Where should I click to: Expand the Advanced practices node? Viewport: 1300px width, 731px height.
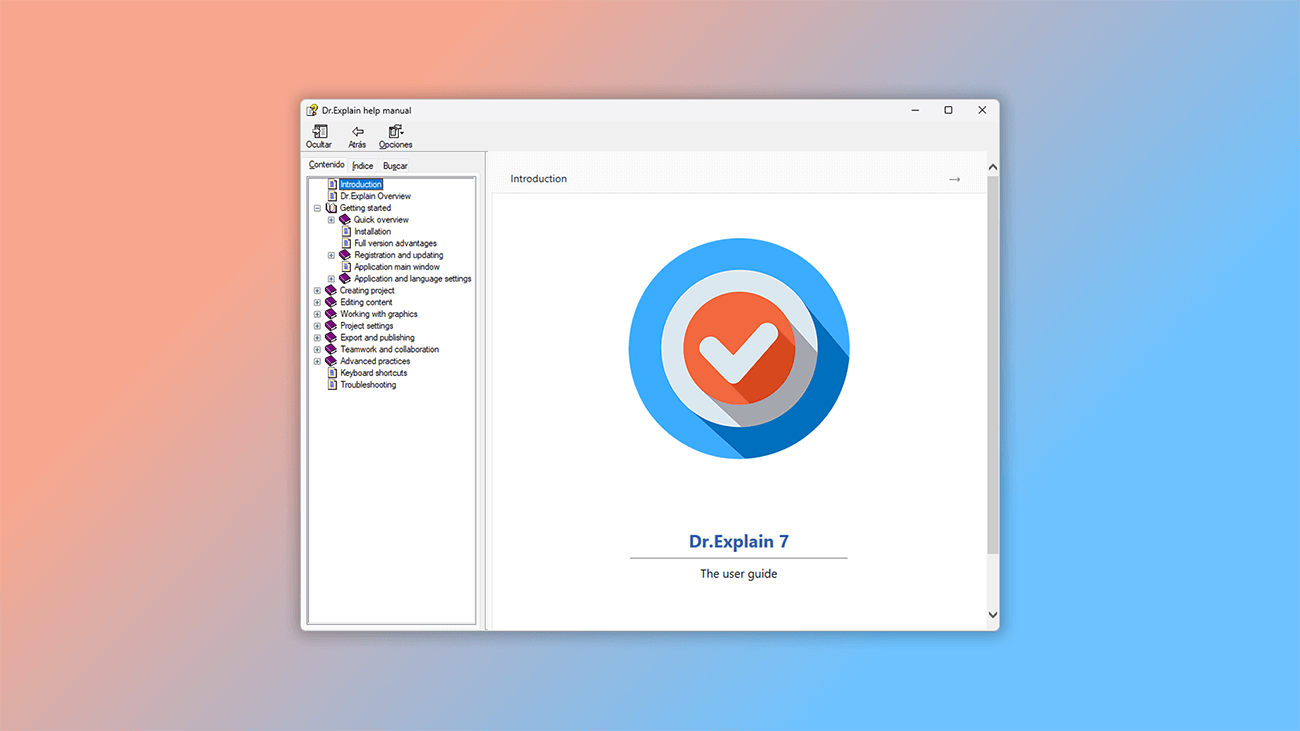317,361
